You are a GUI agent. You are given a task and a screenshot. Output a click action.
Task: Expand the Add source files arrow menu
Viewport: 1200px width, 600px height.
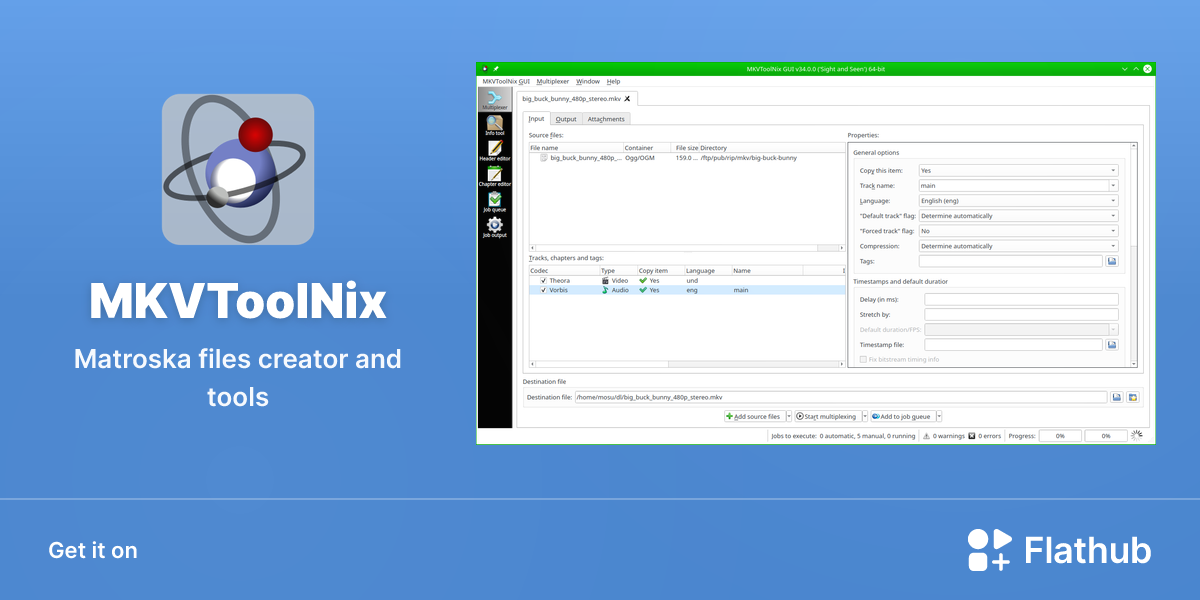[789, 416]
